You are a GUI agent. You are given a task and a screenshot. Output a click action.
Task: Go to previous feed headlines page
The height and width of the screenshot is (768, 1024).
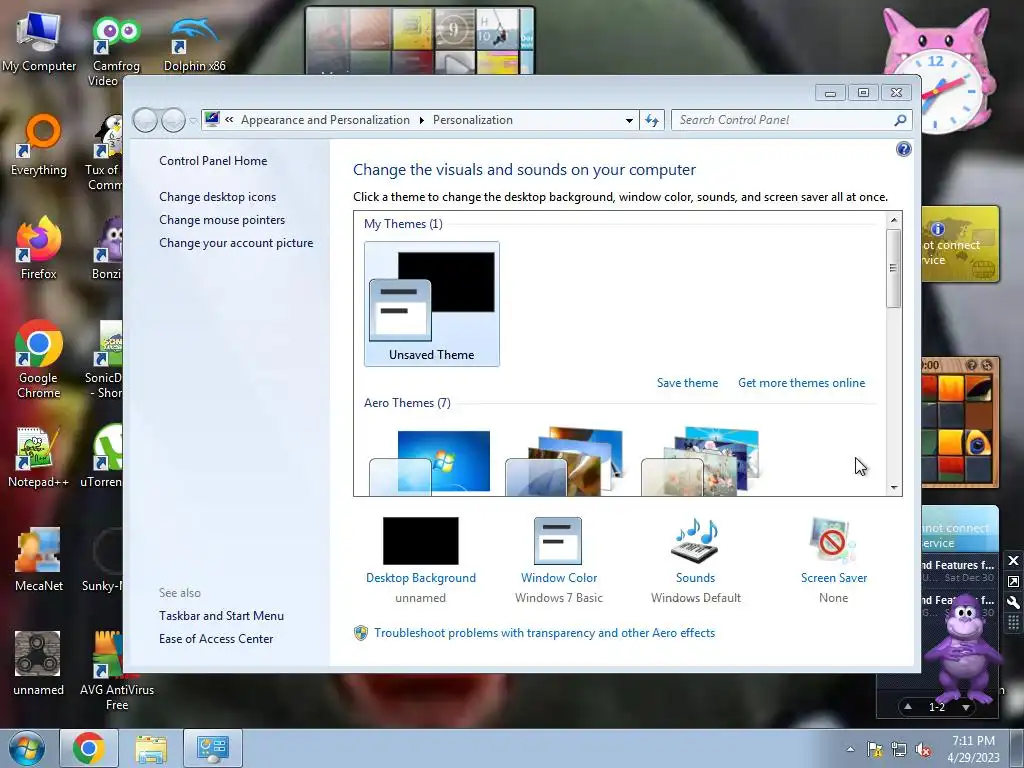[x=908, y=707]
